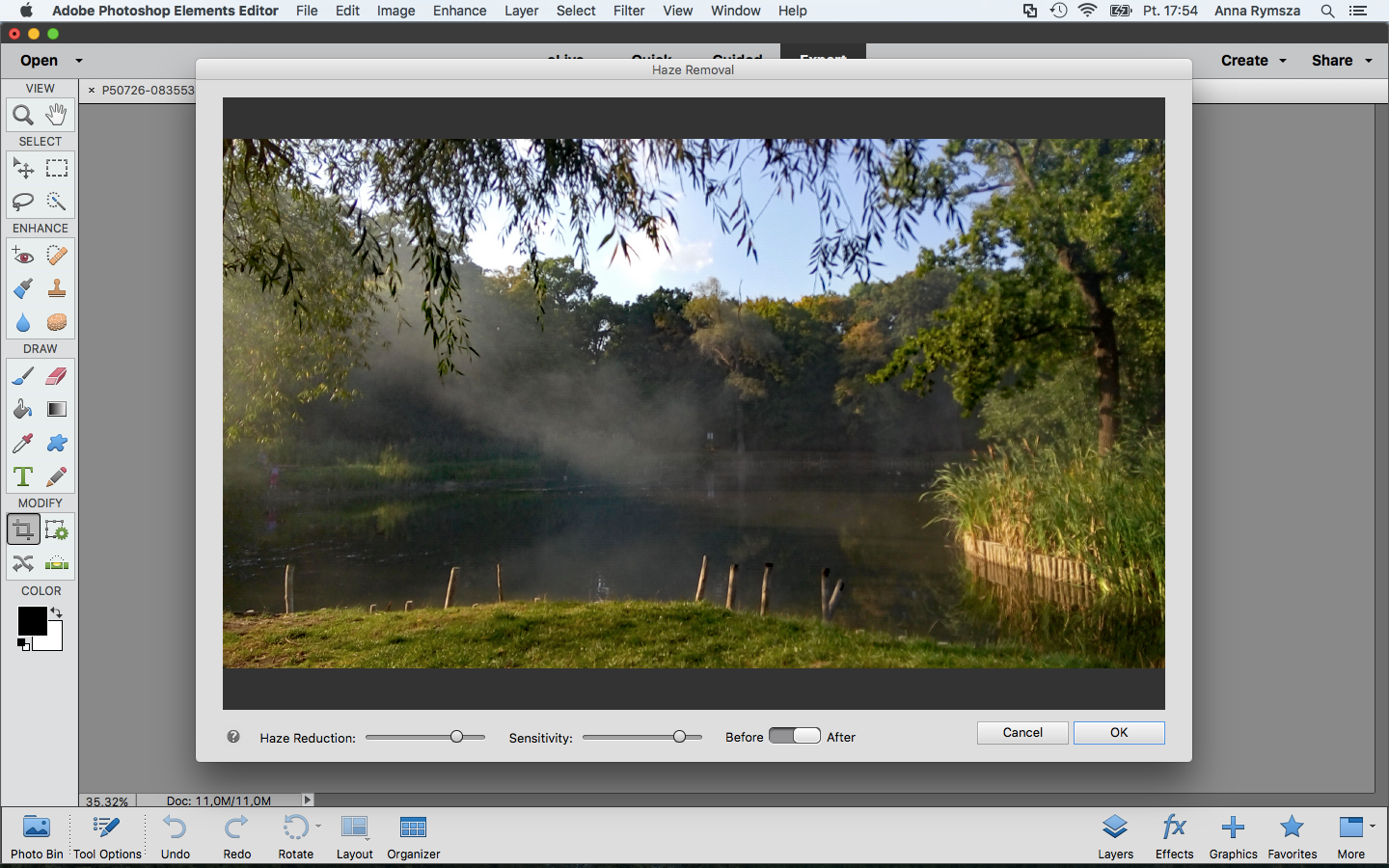Select the Zoom tool
Viewport: 1389px width, 868px height.
(x=23, y=115)
